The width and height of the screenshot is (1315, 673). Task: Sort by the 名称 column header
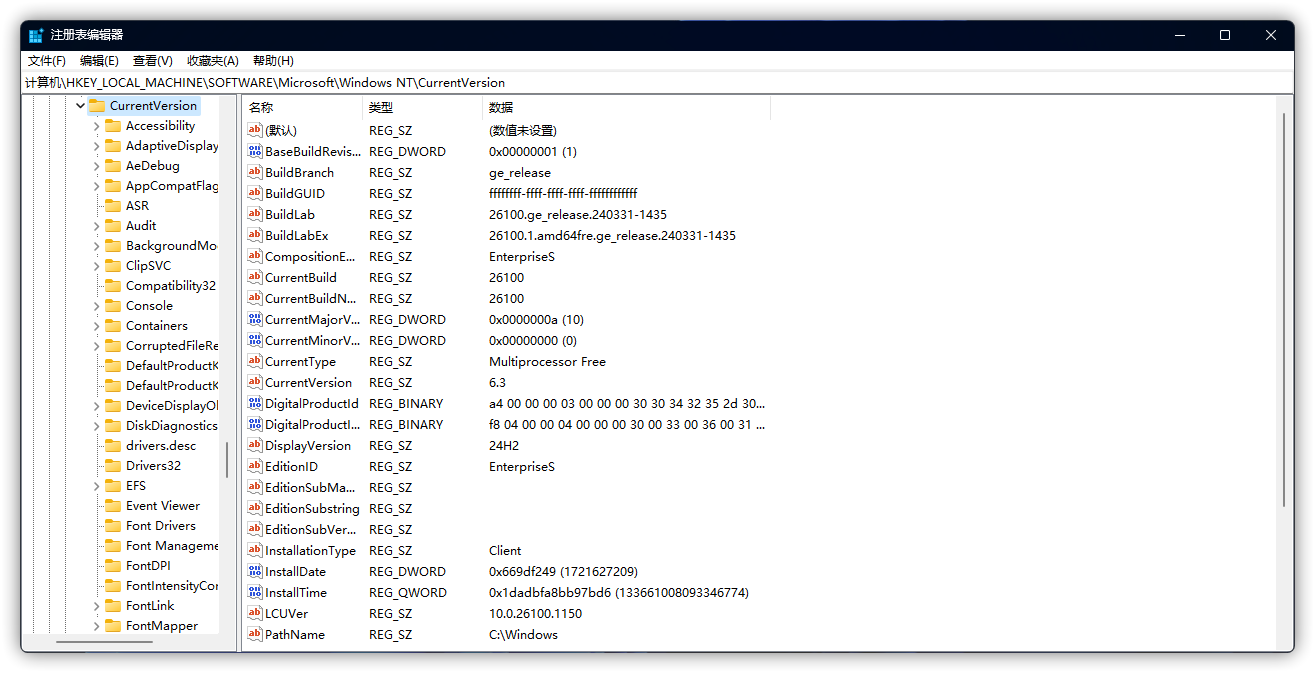[302, 107]
